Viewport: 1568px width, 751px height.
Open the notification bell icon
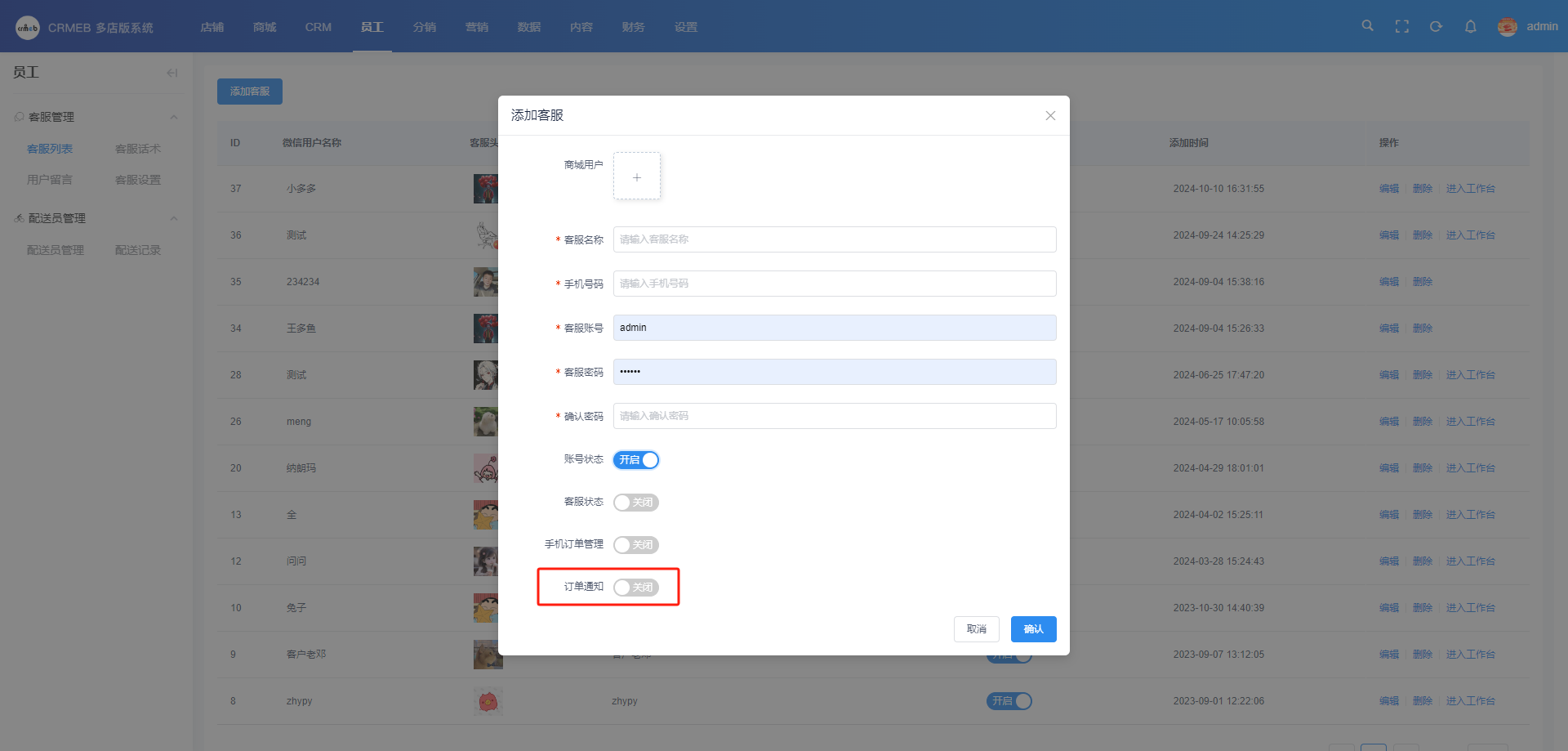point(1470,26)
